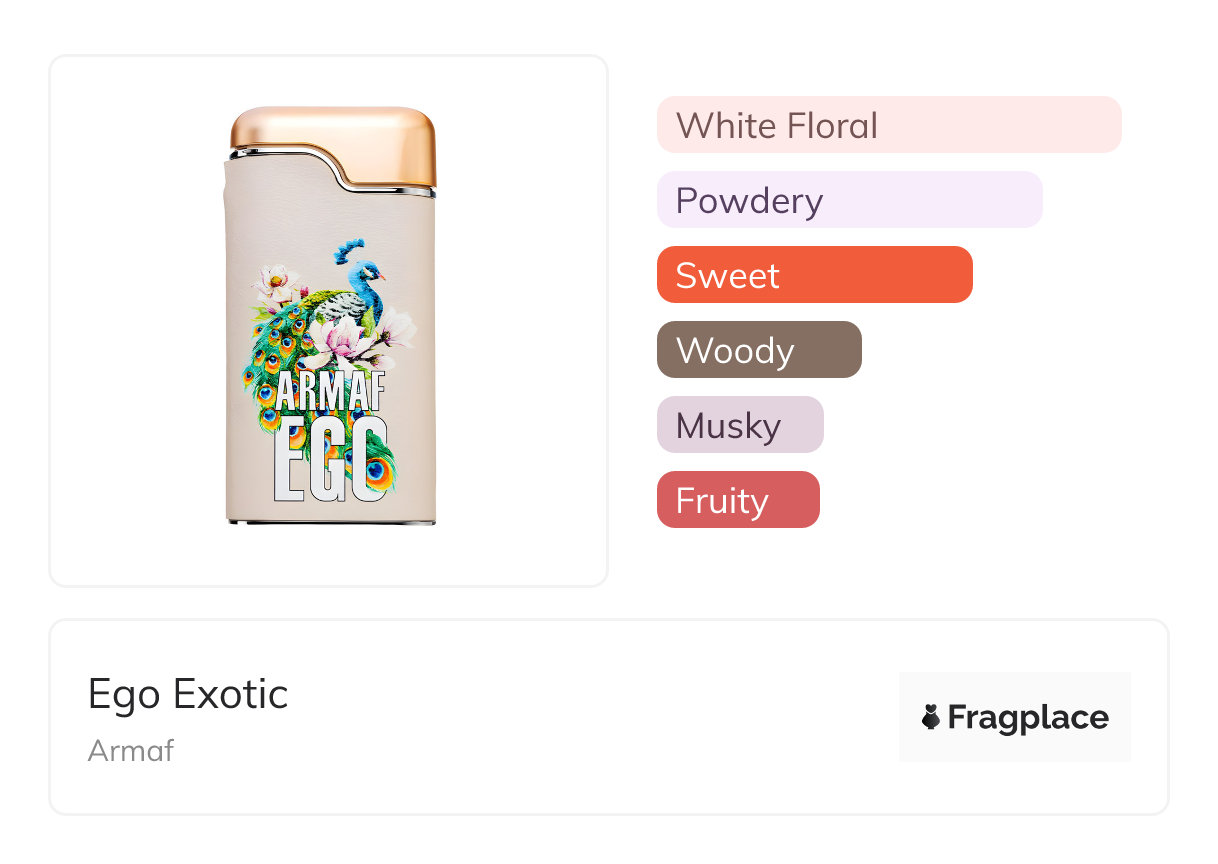Click the Armaf brand name below title

pyautogui.click(x=130, y=750)
